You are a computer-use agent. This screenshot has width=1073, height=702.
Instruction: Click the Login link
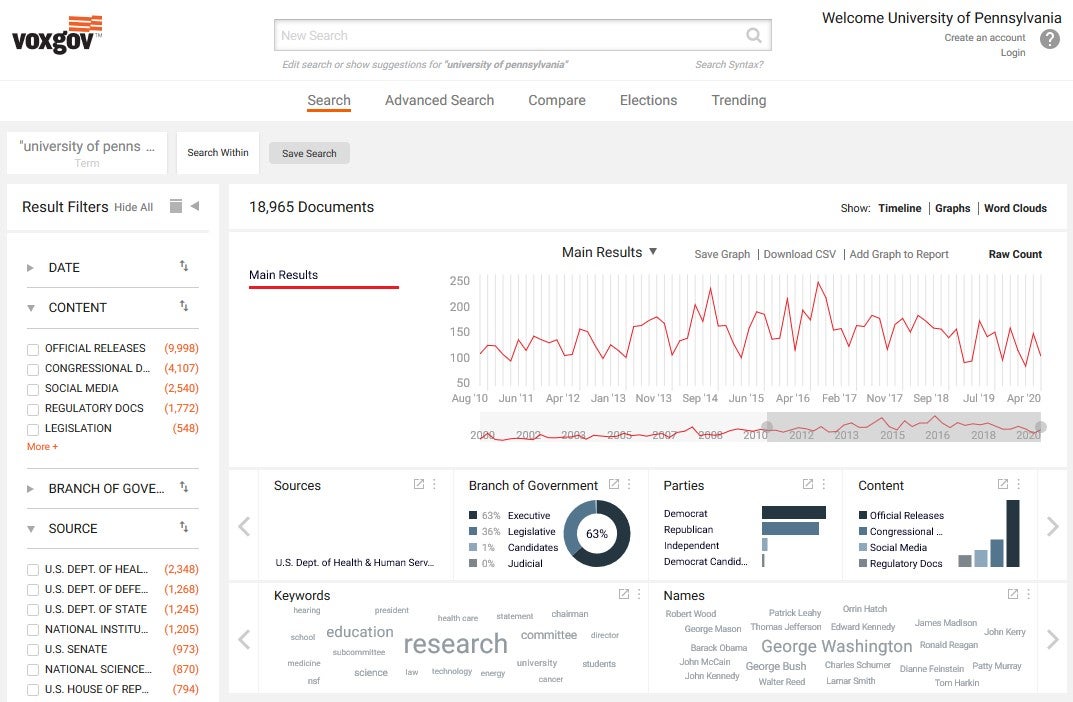(x=1013, y=53)
